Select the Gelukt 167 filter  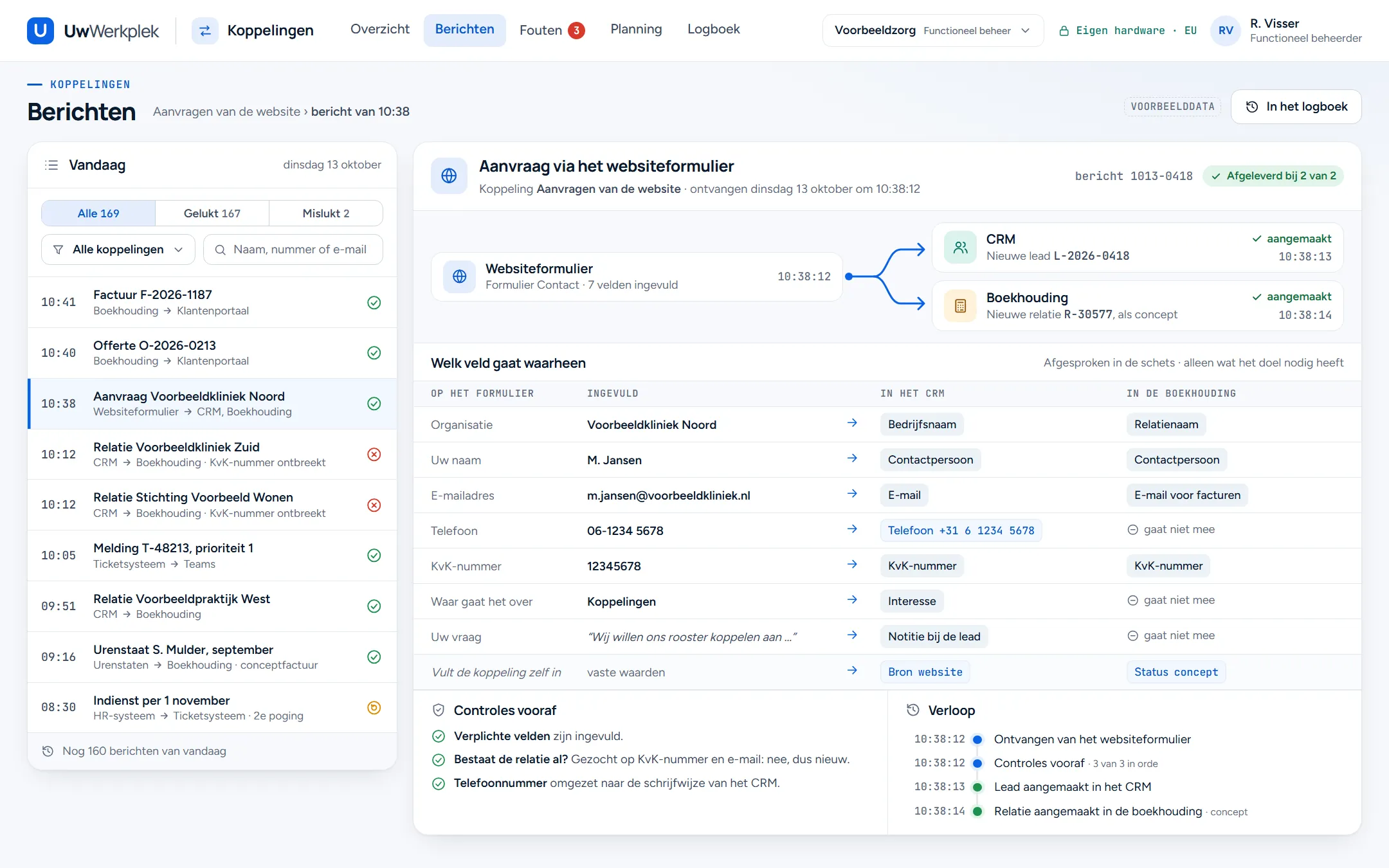(212, 213)
